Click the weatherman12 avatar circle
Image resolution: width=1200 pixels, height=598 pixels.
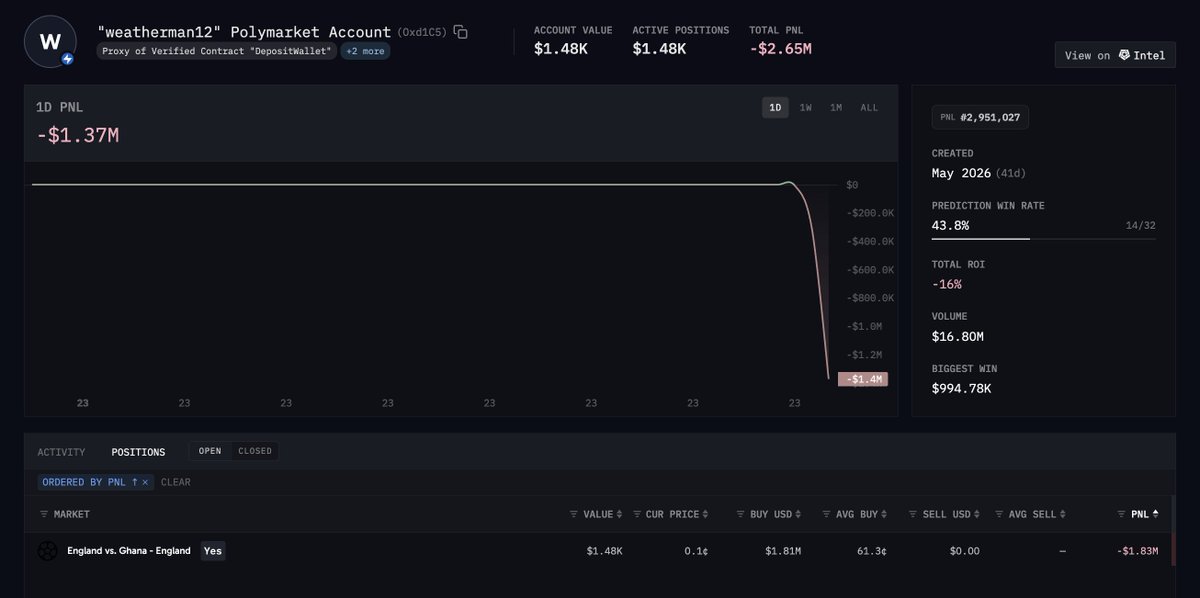(x=50, y=41)
